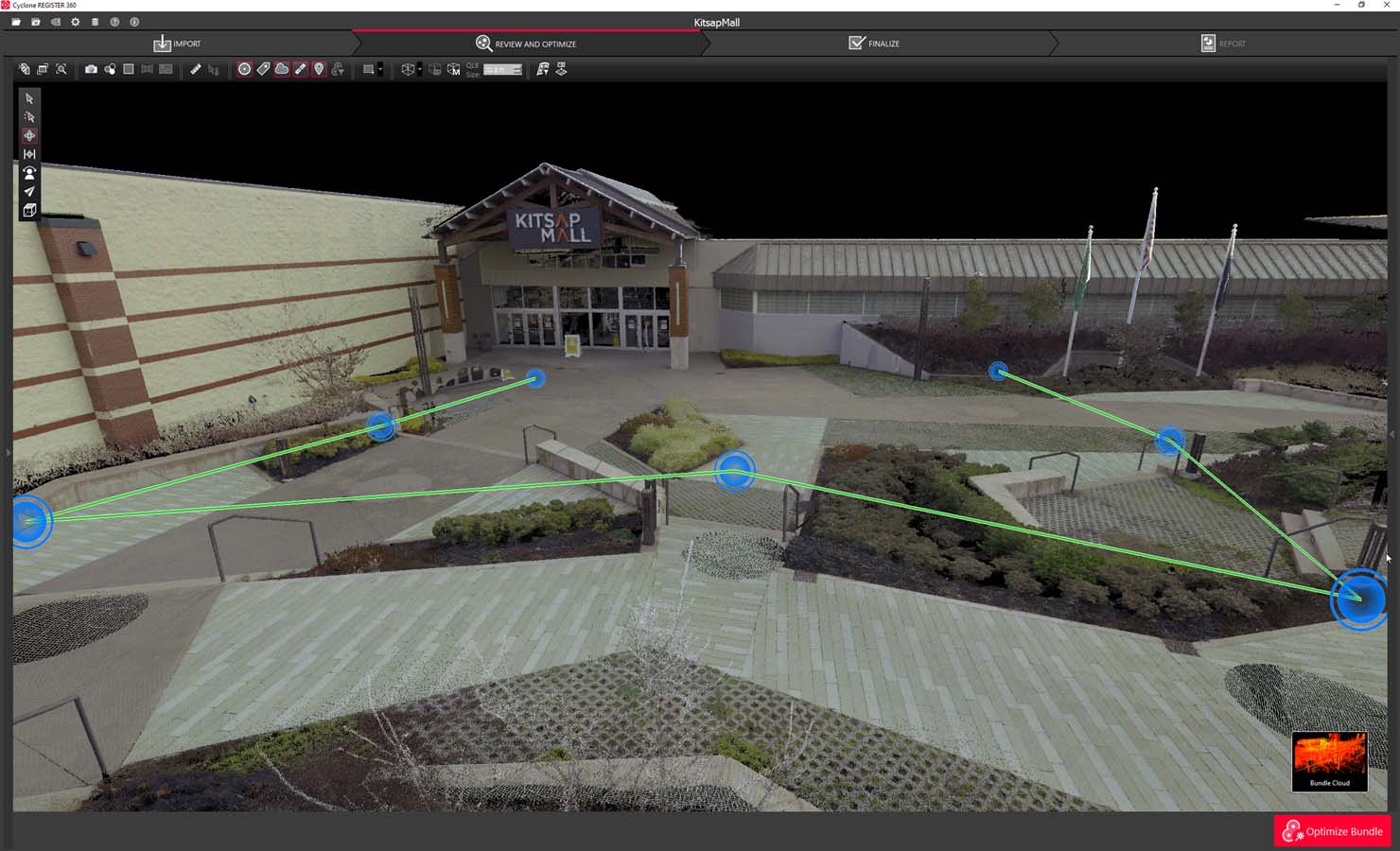Open project folder icon in top bar
1400x851 pixels.
pyautogui.click(x=16, y=22)
